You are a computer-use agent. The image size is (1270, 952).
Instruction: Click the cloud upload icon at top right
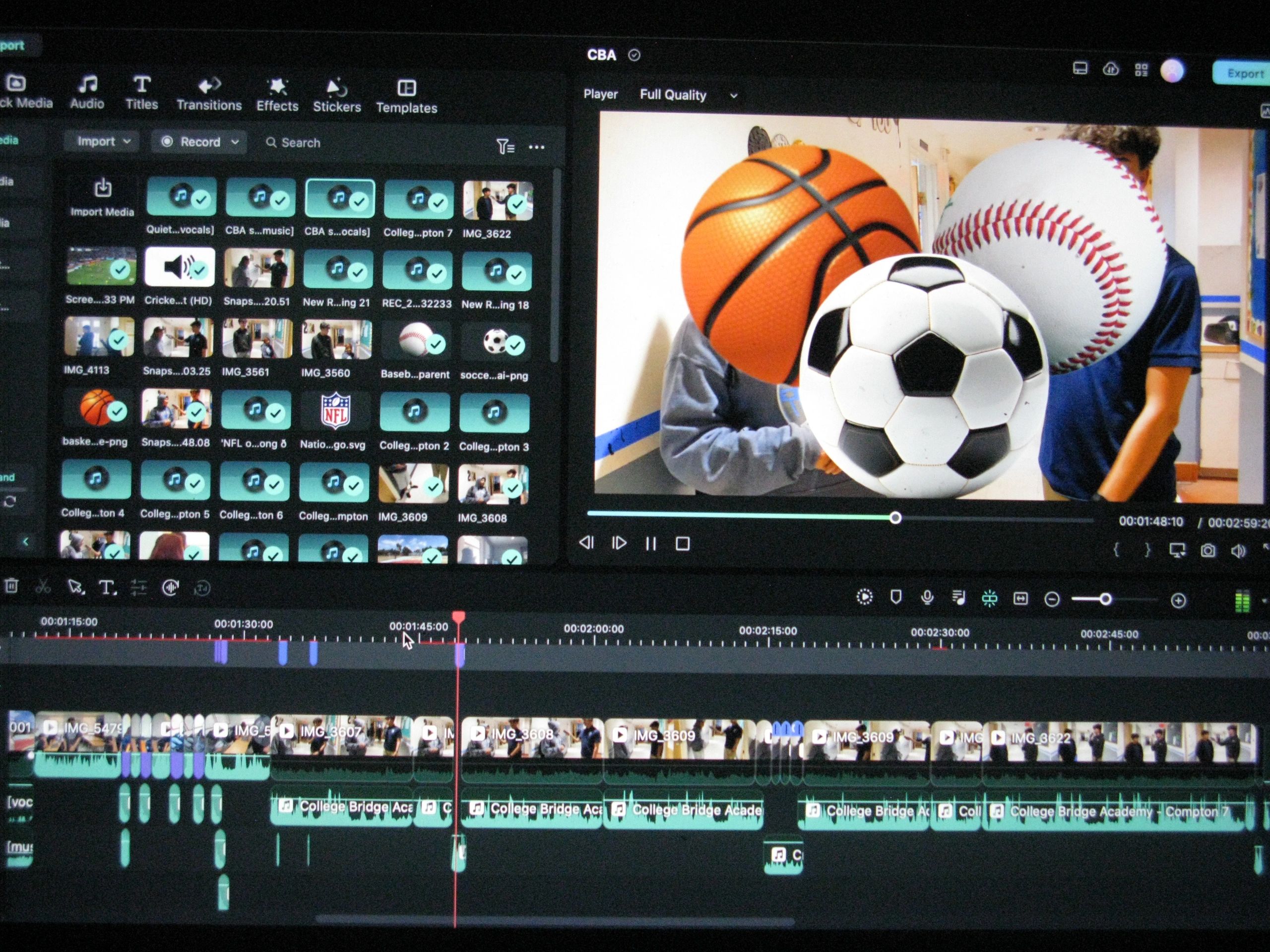[x=1110, y=69]
